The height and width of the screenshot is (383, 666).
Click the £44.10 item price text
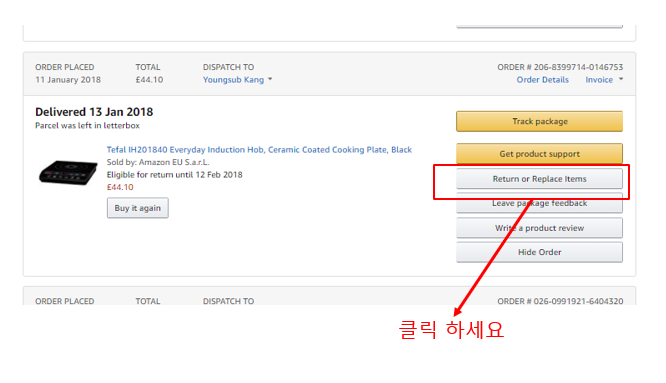tap(120, 187)
